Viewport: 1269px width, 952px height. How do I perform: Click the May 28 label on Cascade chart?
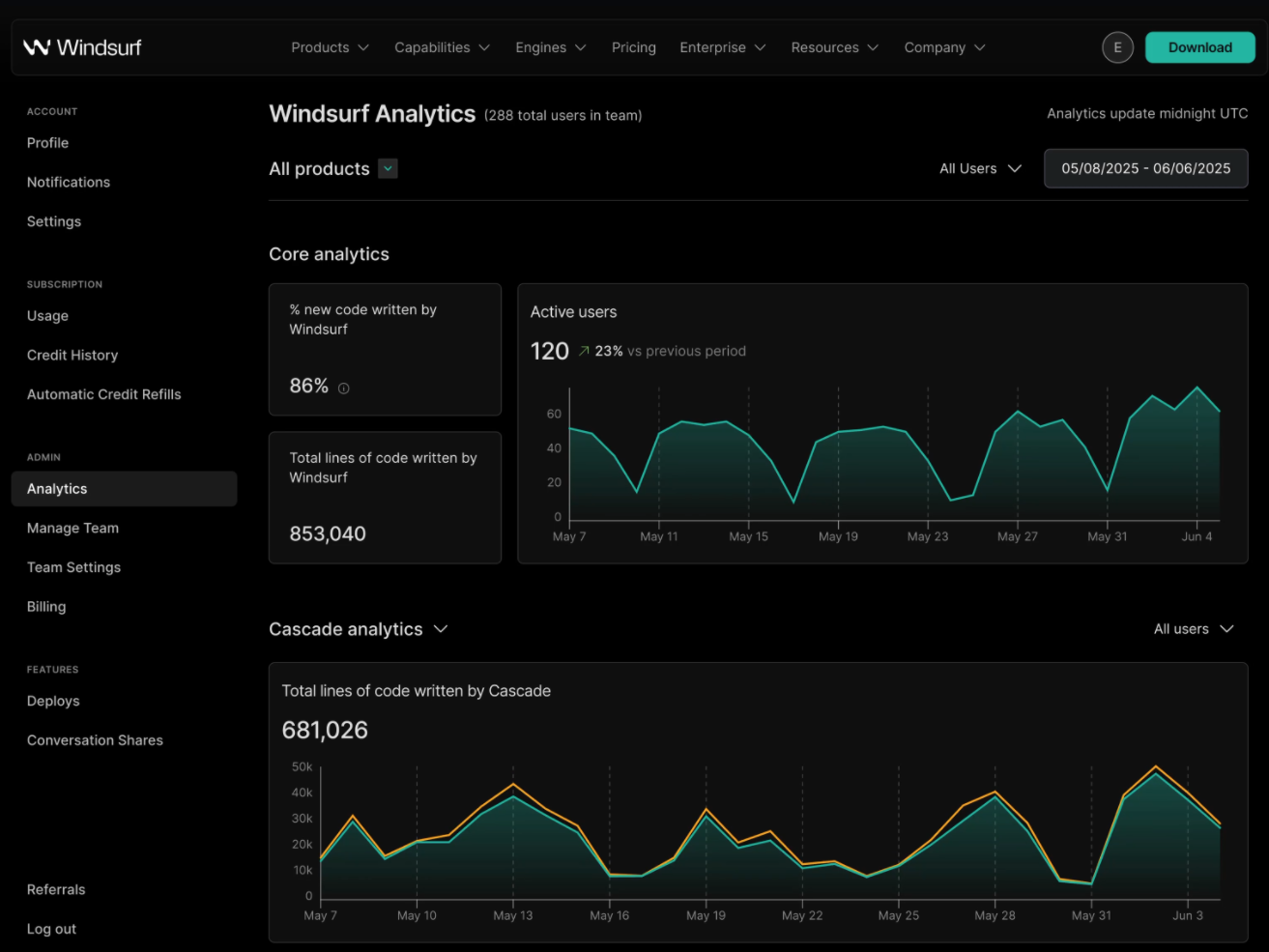(995, 915)
